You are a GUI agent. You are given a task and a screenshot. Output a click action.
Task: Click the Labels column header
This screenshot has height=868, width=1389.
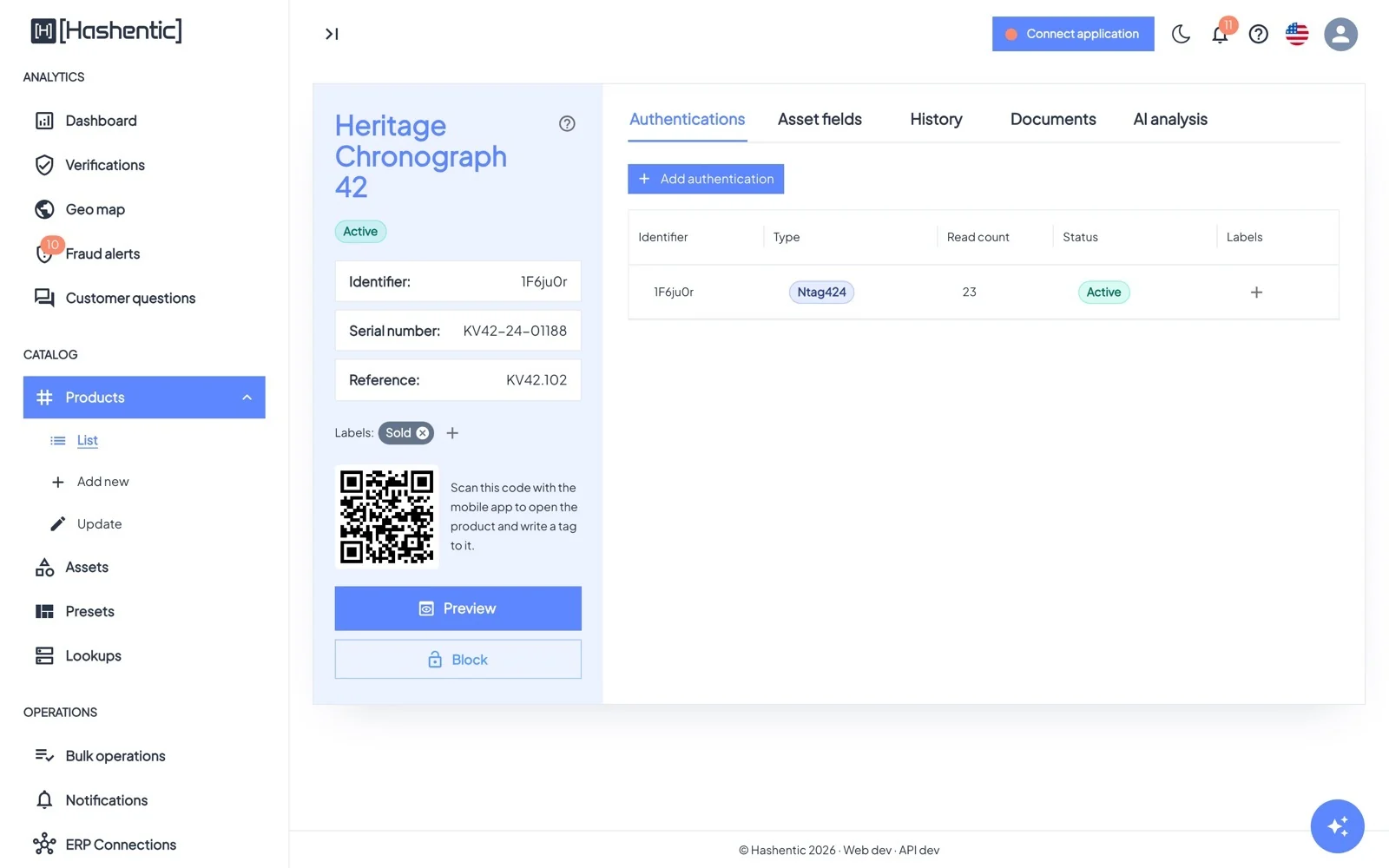click(x=1244, y=237)
